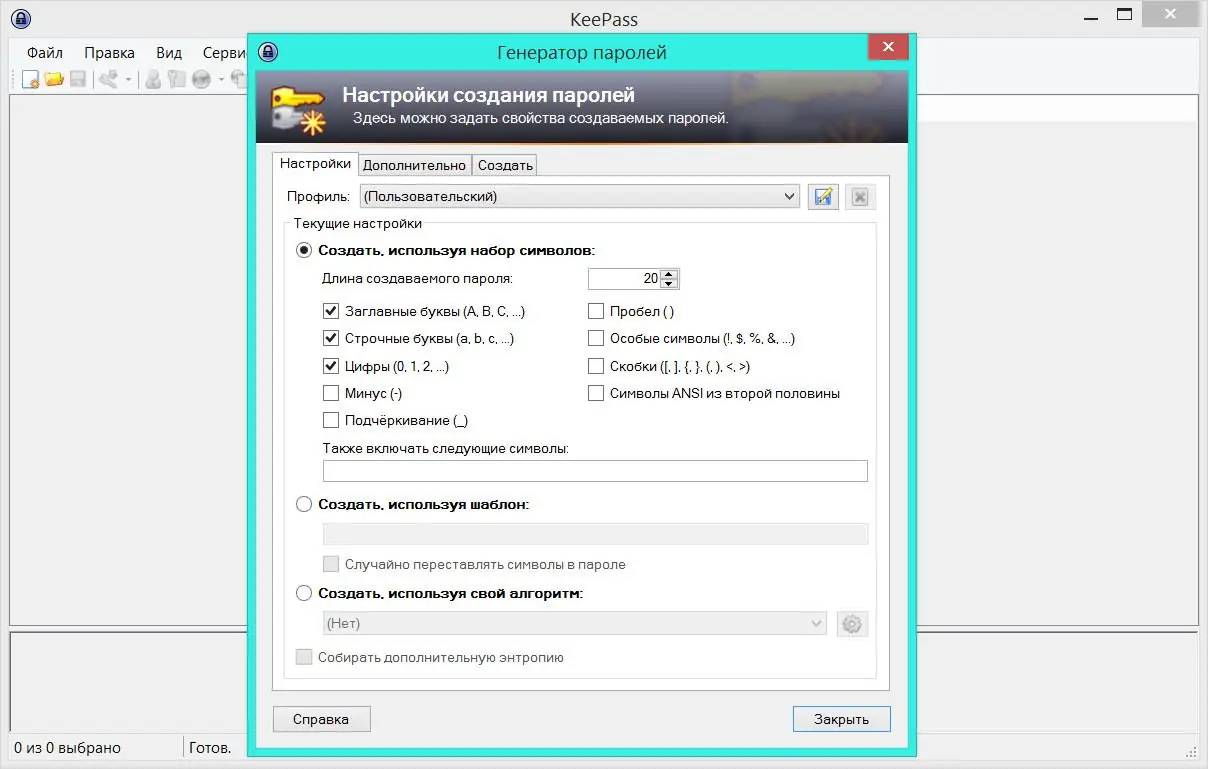Click the gear icon beside the algorithm list
Screen dimensions: 1208x769
pos(852,624)
